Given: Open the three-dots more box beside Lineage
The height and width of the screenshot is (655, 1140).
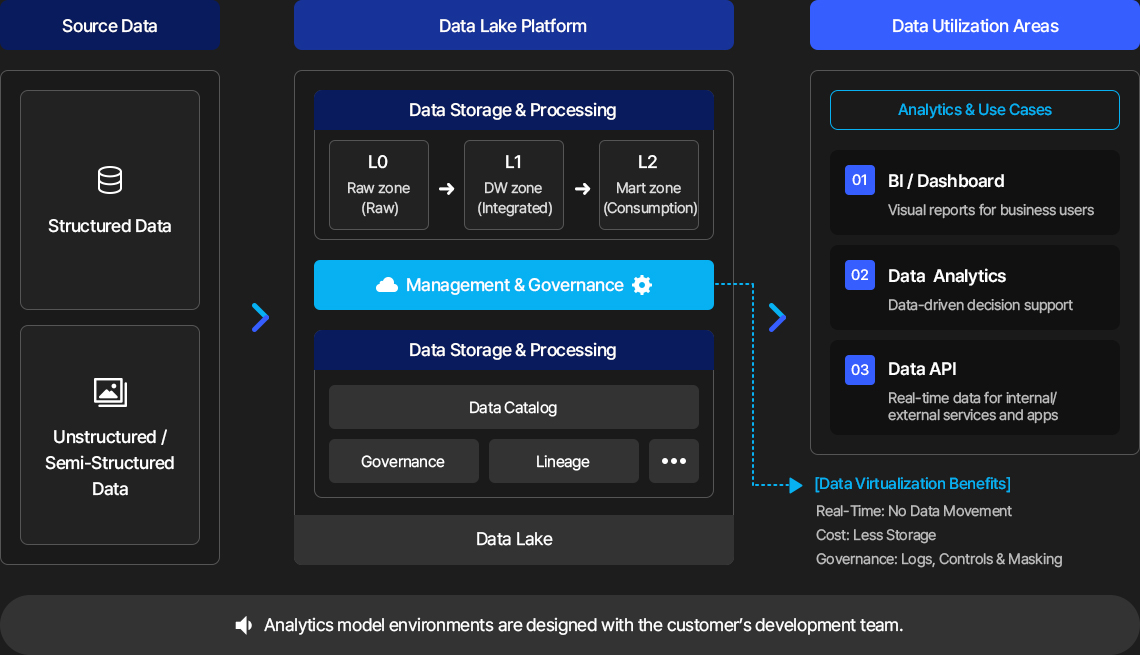Looking at the screenshot, I should click(x=674, y=461).
